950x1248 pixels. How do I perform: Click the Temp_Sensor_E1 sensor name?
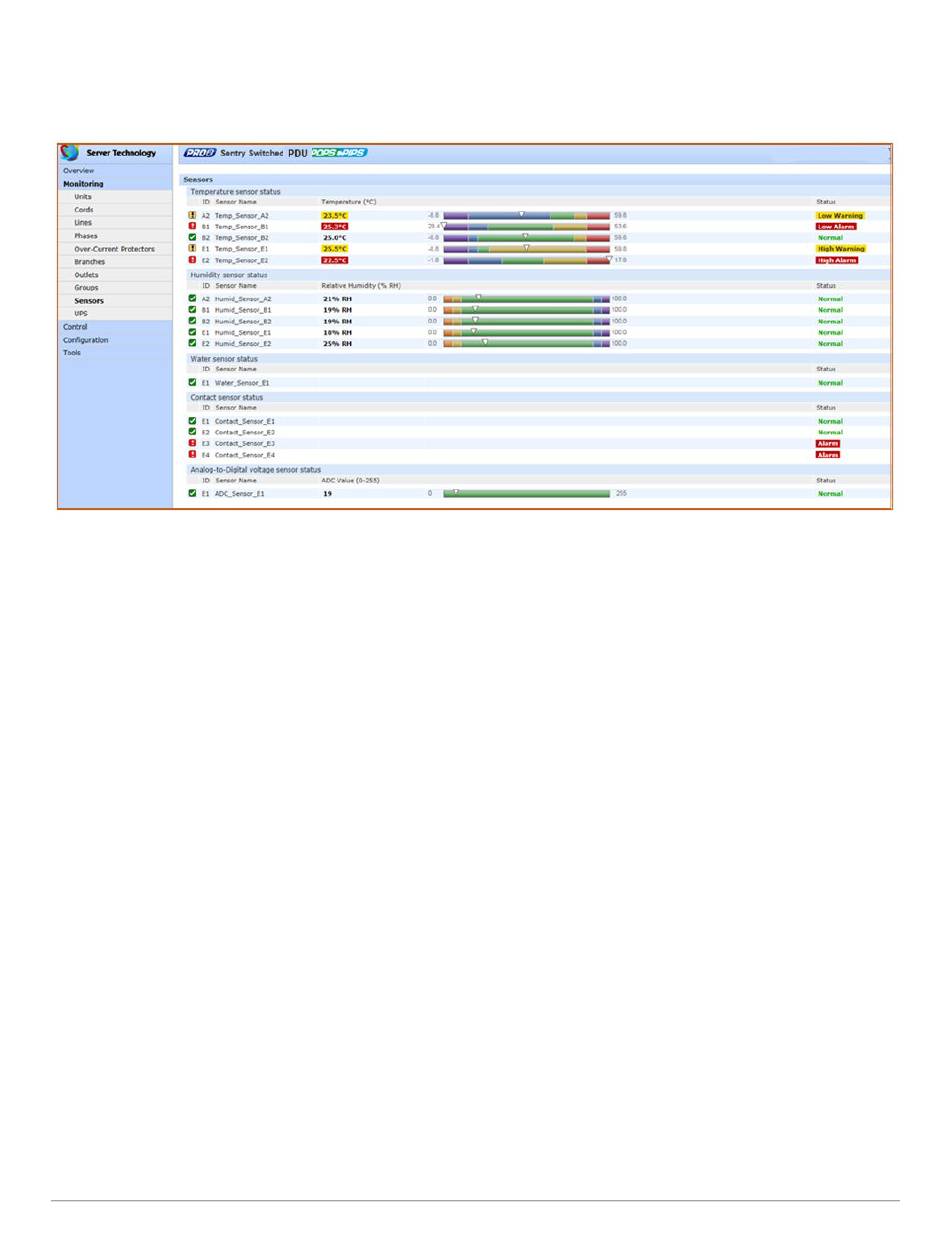coord(242,249)
